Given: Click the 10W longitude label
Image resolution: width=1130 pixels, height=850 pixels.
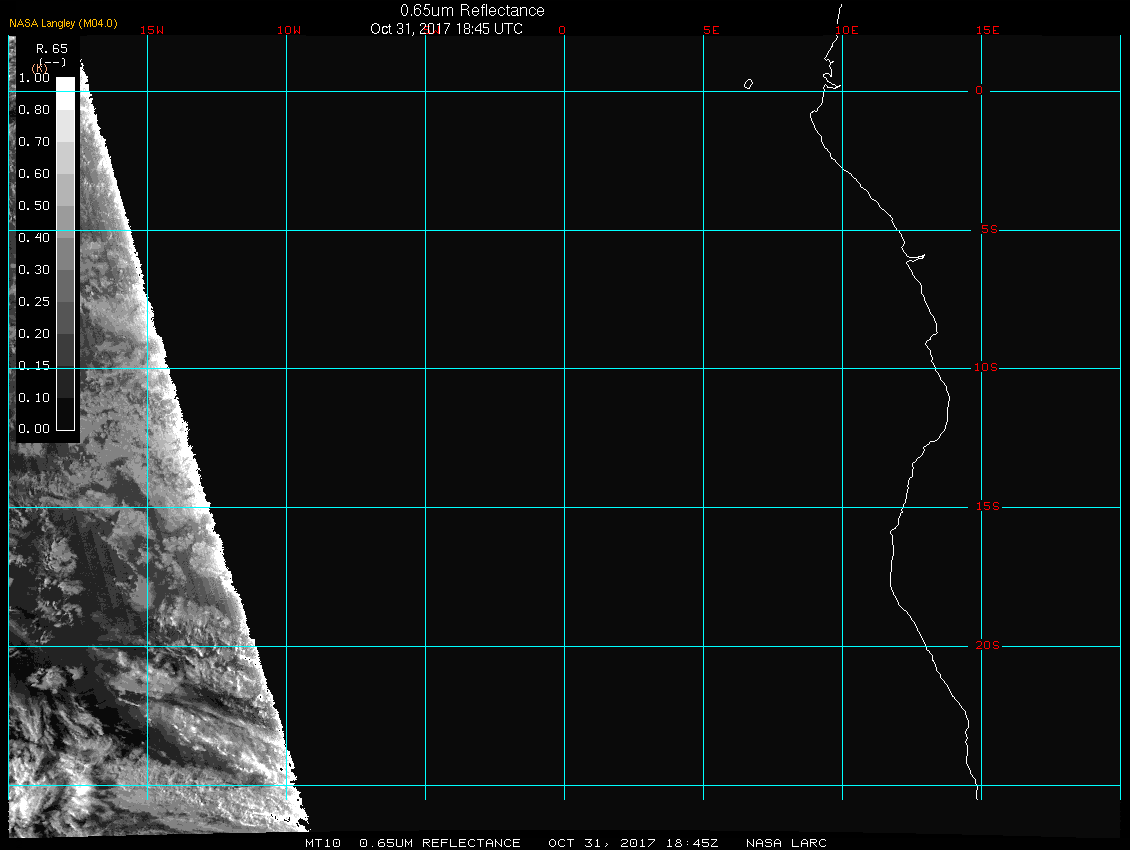Looking at the screenshot, I should [288, 30].
